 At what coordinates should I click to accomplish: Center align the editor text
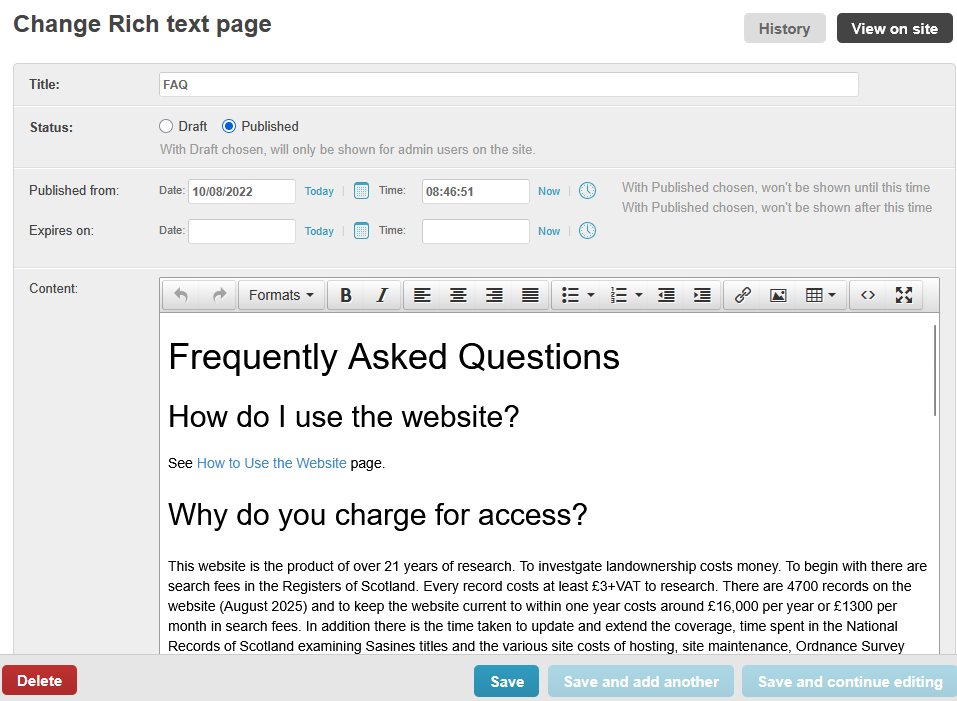458,295
